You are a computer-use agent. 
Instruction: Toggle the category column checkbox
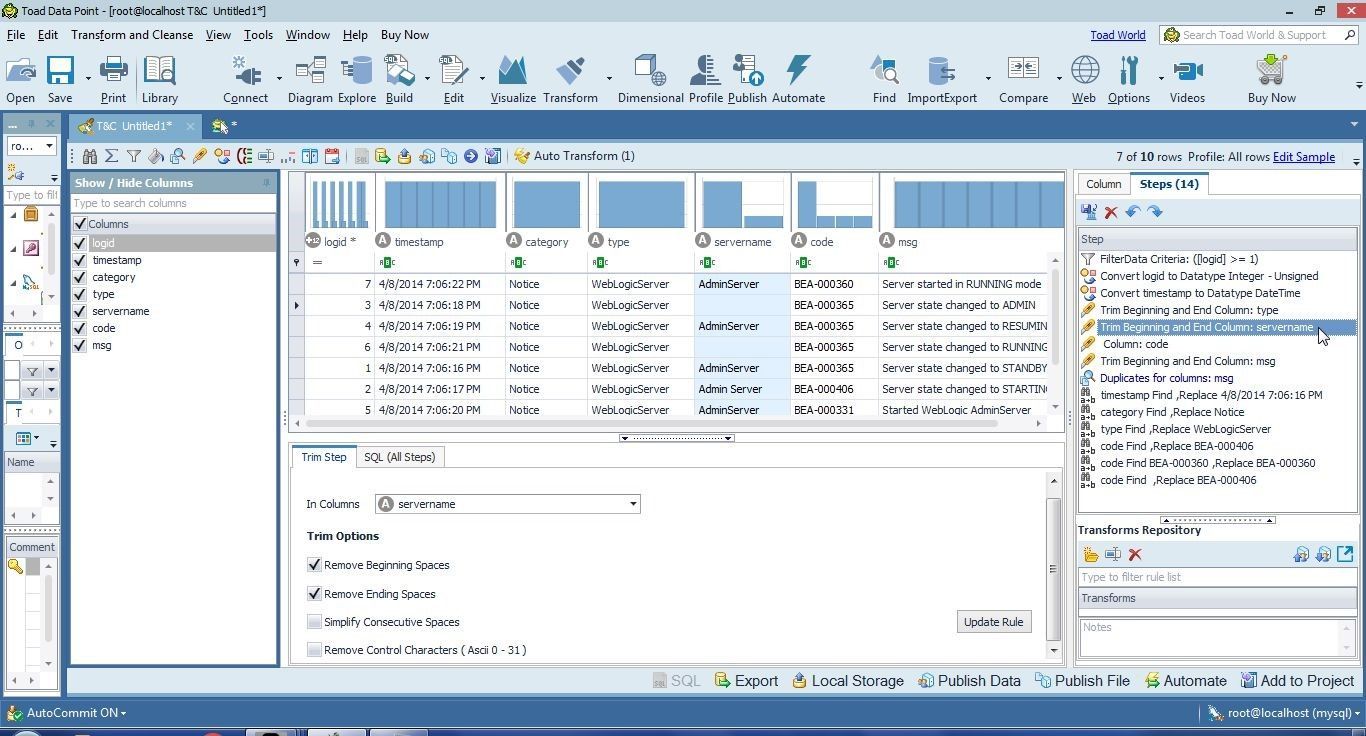click(x=80, y=277)
